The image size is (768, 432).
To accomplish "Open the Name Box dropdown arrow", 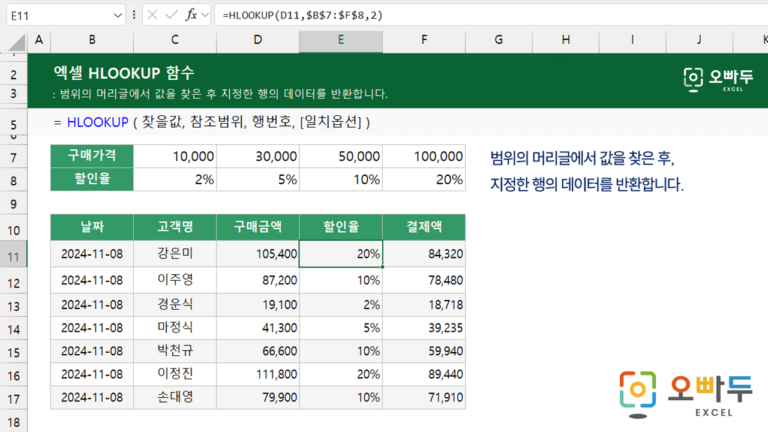I will point(118,16).
